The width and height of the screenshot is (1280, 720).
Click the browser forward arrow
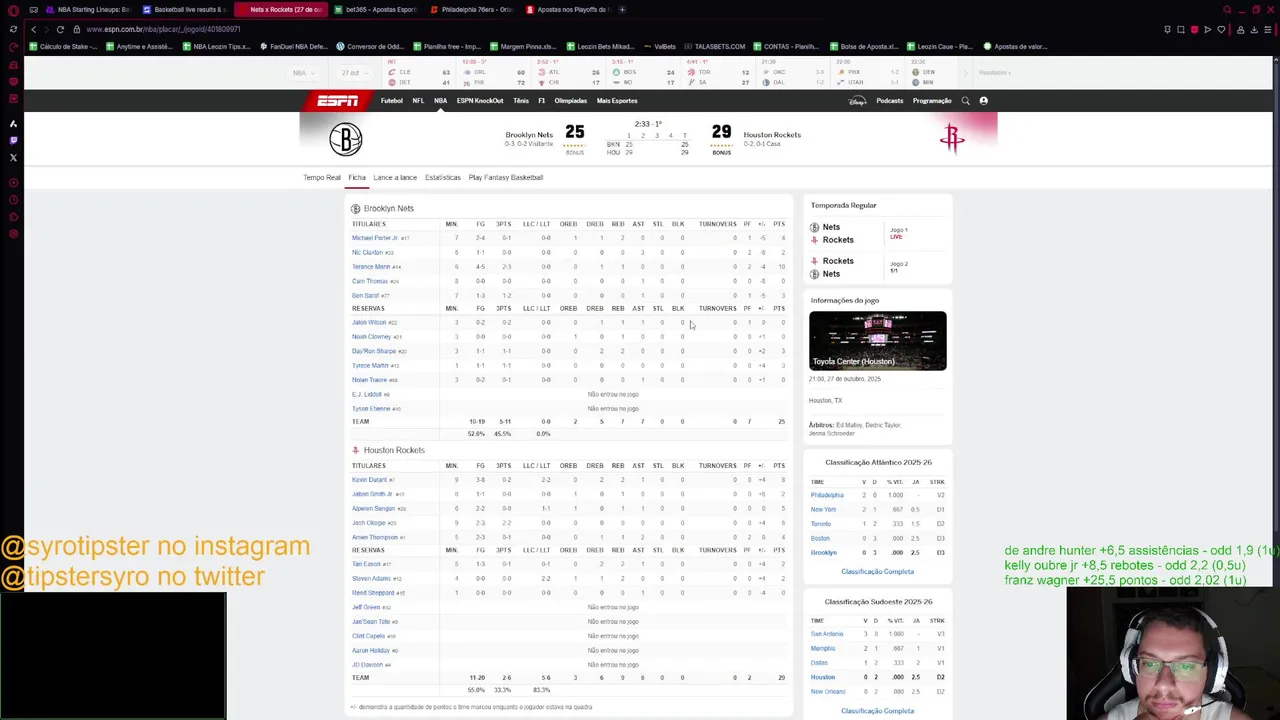(x=46, y=29)
